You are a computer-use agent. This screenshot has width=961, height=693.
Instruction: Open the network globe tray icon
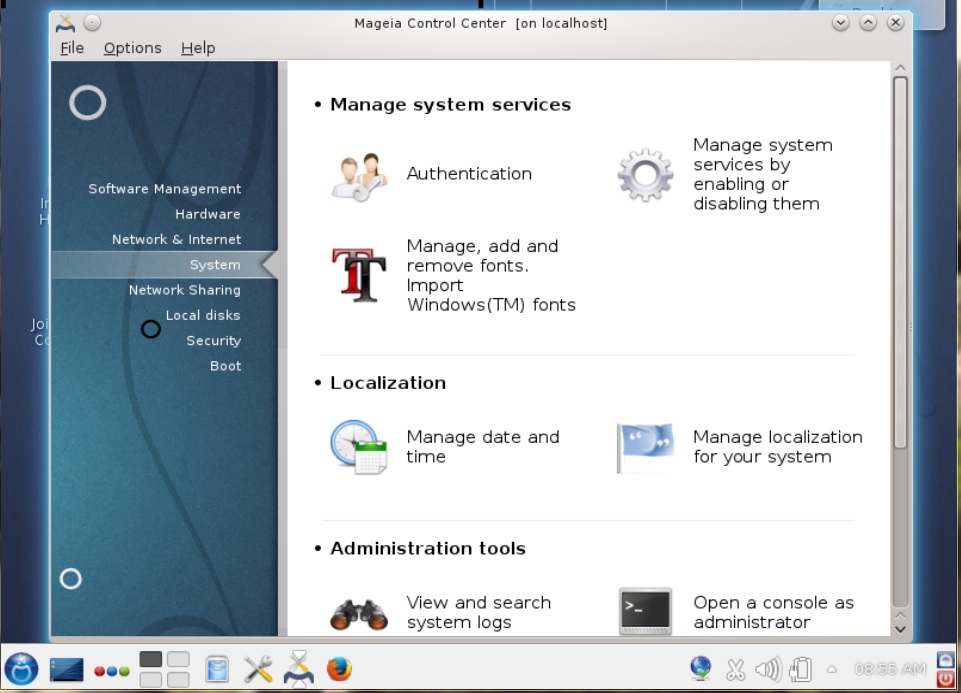point(700,668)
